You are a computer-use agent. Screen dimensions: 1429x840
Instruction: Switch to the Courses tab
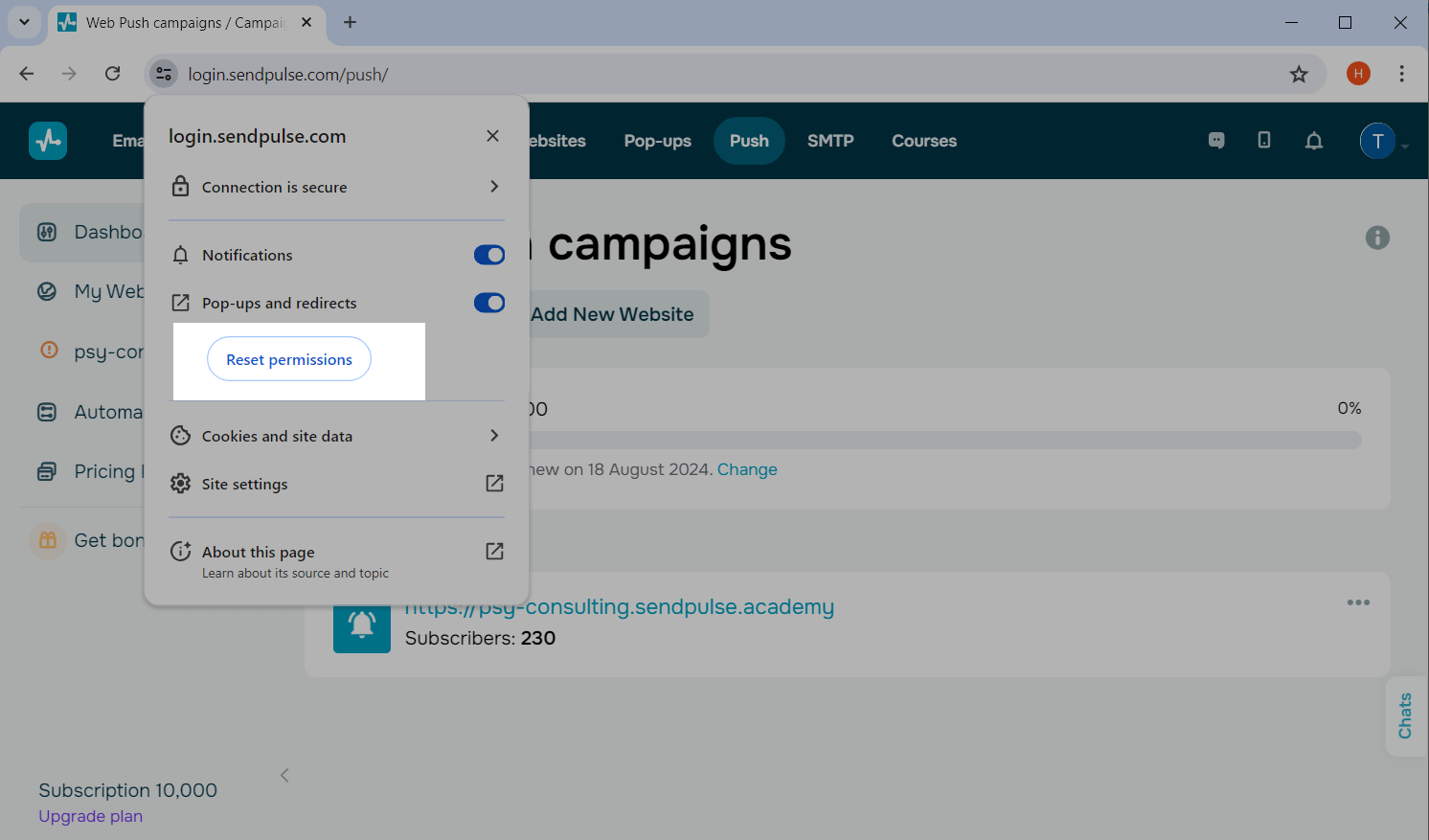coord(923,141)
